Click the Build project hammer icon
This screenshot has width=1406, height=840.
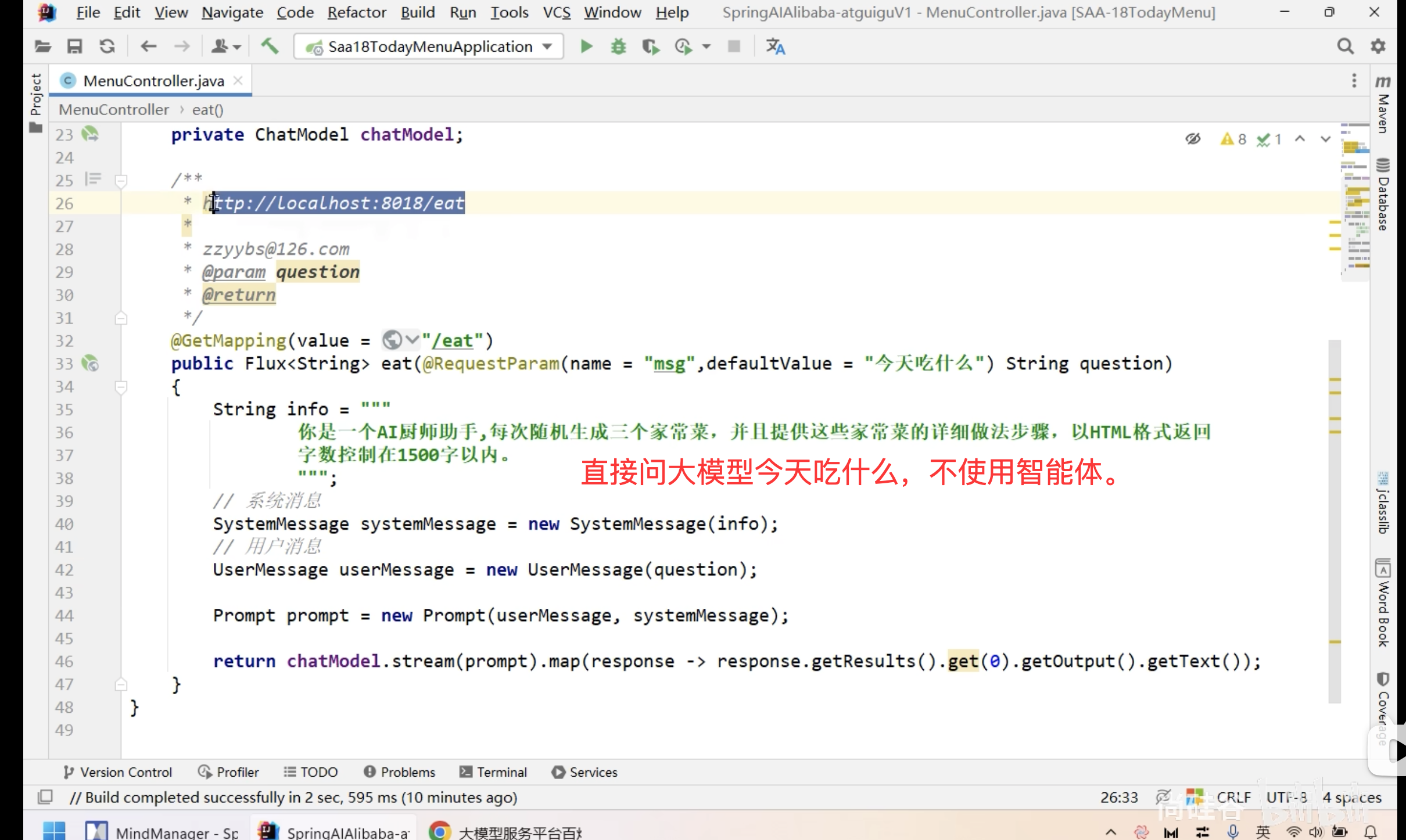click(x=270, y=46)
